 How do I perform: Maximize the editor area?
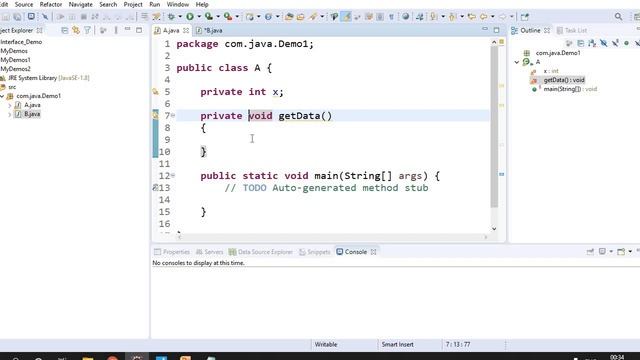tap(496, 30)
